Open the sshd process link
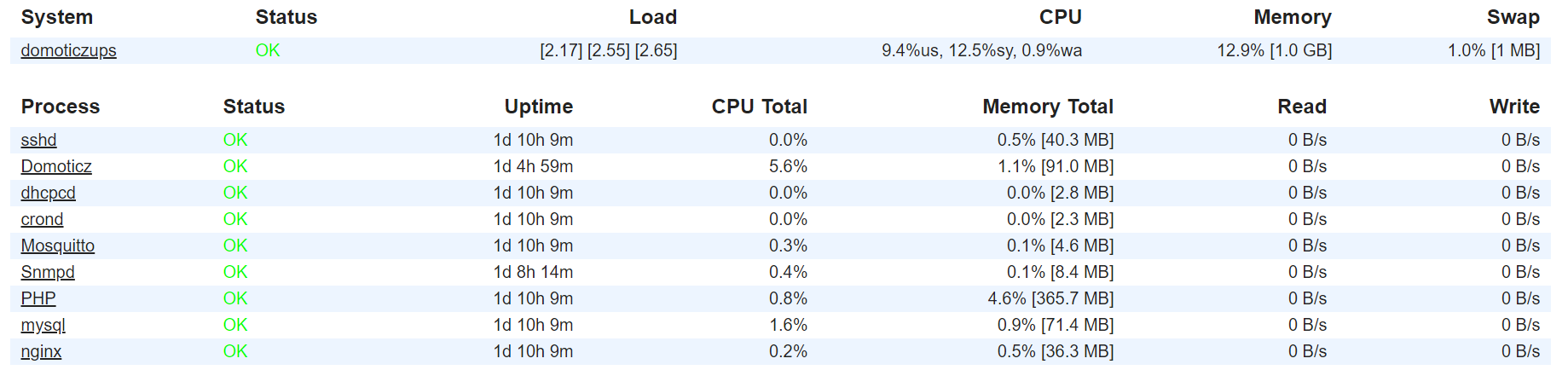1568x370 pixels. tap(38, 140)
